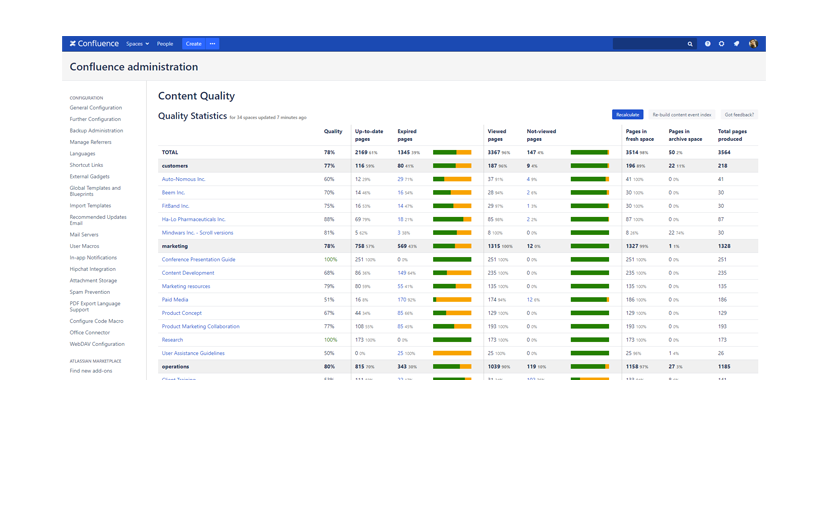Screen dimensions: 828x510
Task: Open the FitBand Inc. space link
Action: click(x=175, y=206)
